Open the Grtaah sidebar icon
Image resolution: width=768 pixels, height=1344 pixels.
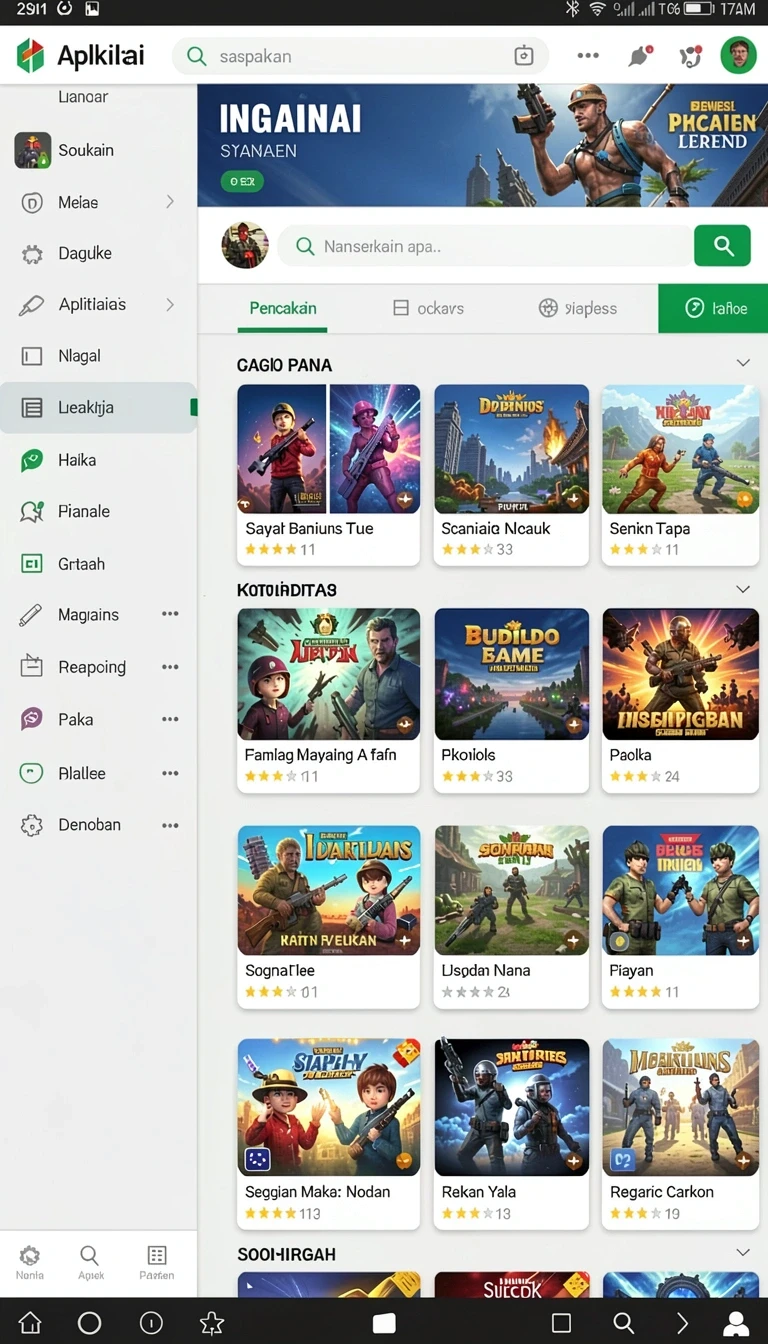pos(32,564)
